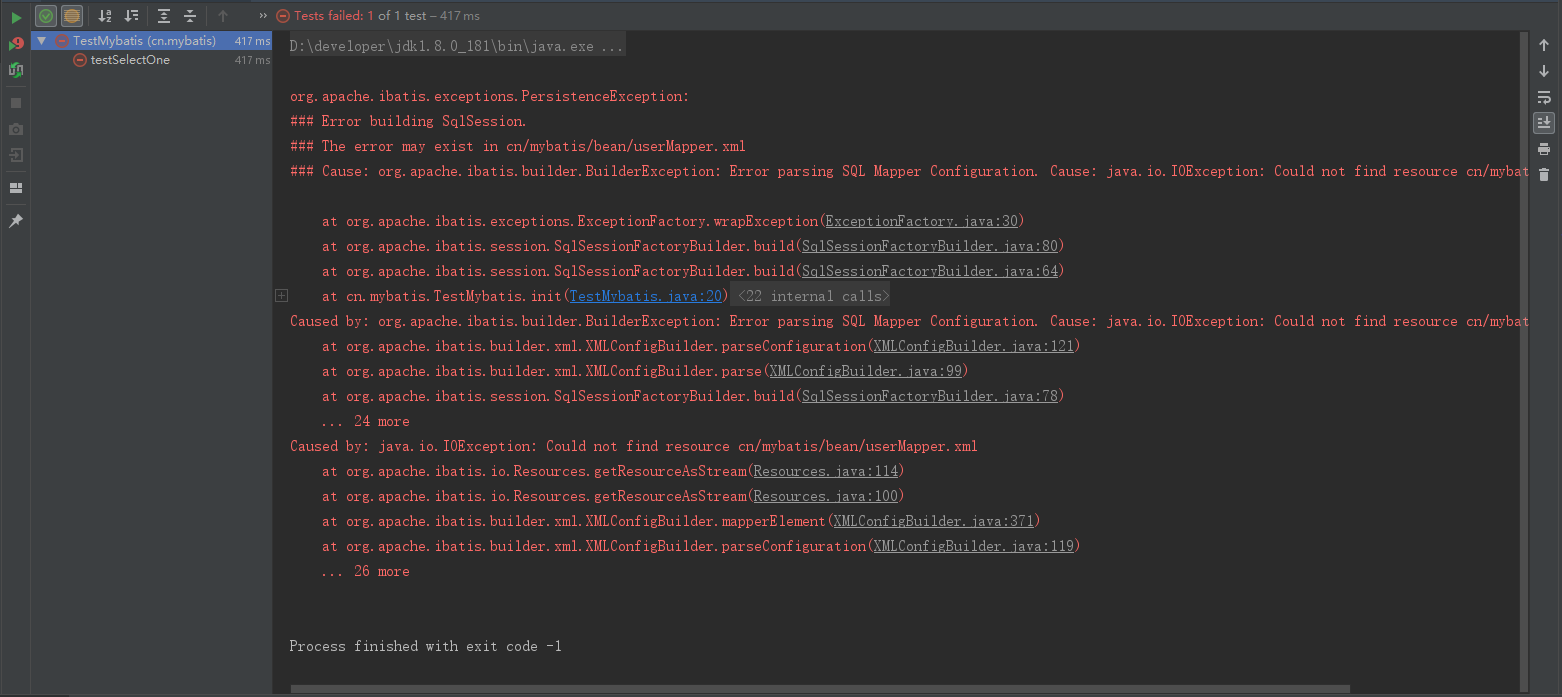Open XMLConfigBuilder.java:121 link
The width and height of the screenshot is (1562, 697).
pyautogui.click(x=973, y=346)
